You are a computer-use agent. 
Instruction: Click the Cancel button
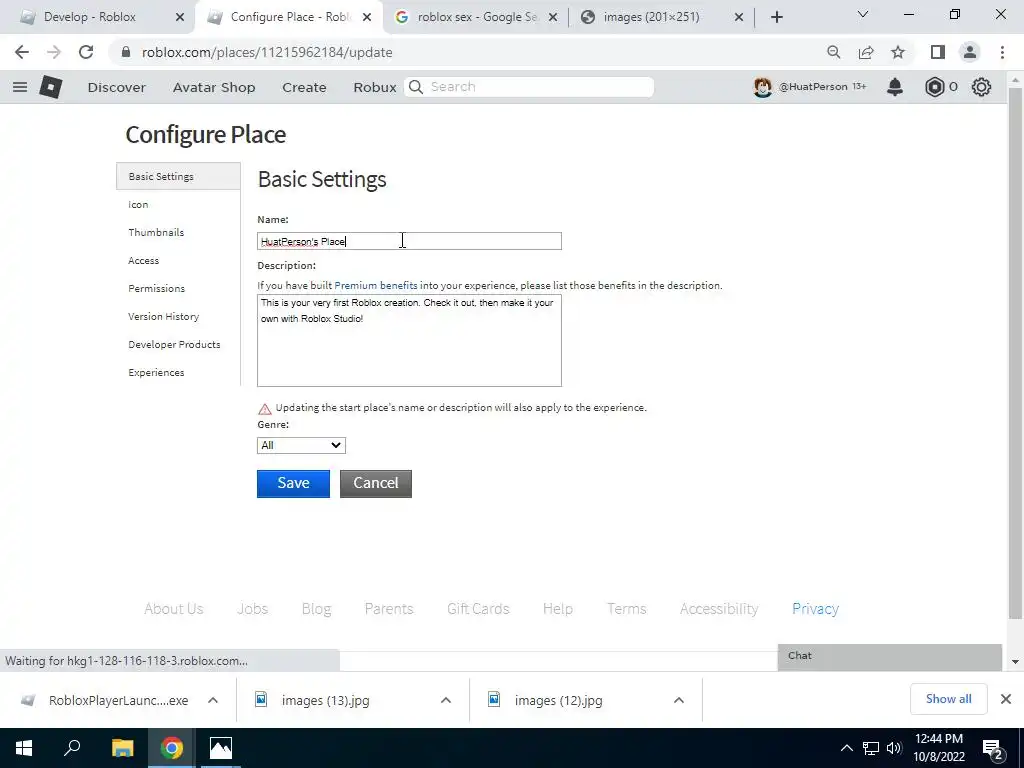376,483
